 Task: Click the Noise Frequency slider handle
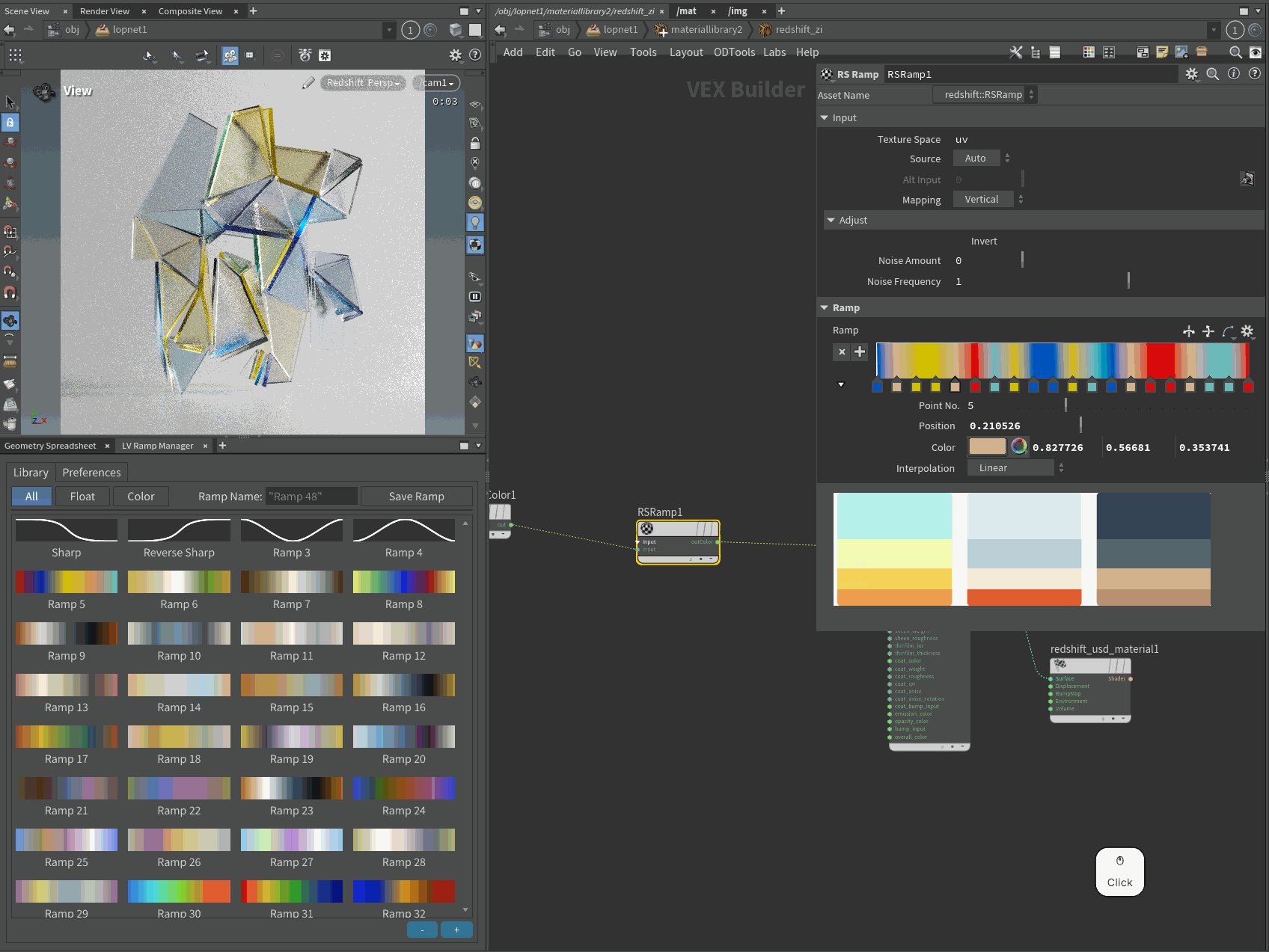pyautogui.click(x=1128, y=280)
